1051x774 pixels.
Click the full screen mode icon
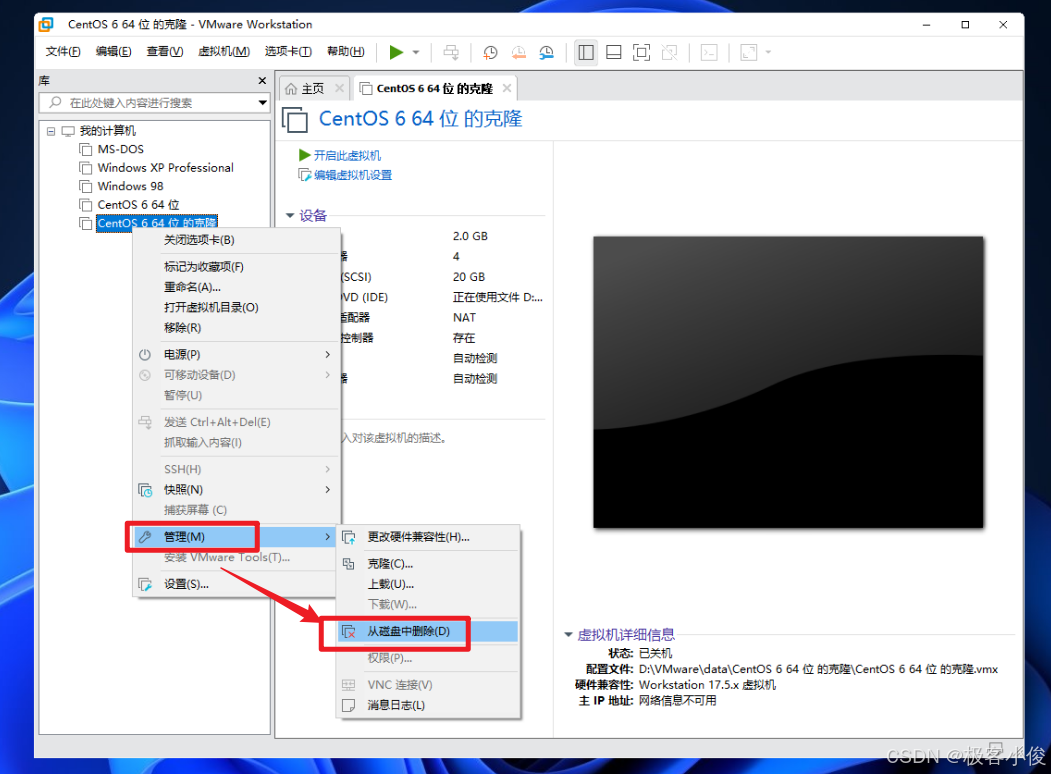click(641, 52)
